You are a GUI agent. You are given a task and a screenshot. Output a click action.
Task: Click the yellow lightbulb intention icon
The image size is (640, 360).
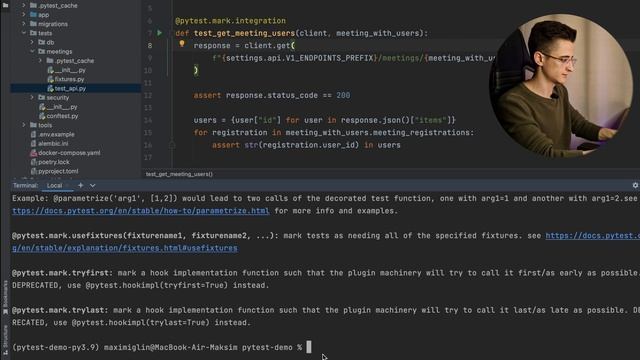click(x=182, y=44)
